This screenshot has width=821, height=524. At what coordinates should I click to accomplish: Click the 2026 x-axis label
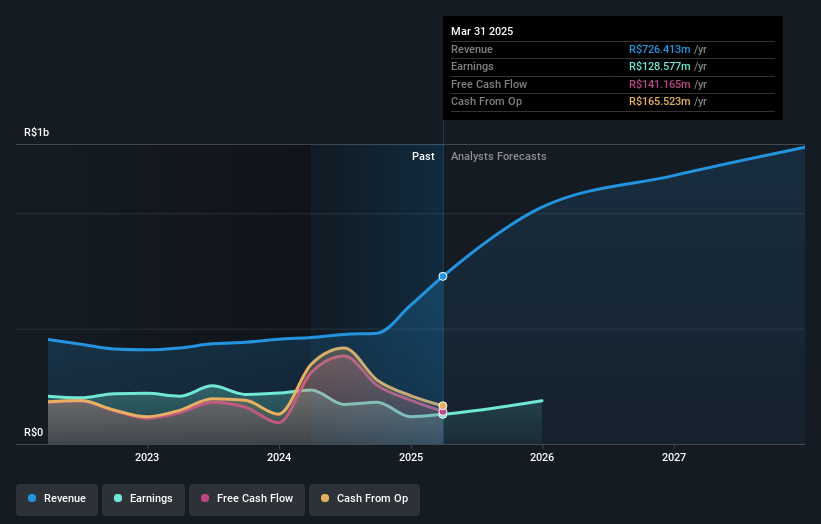[542, 457]
